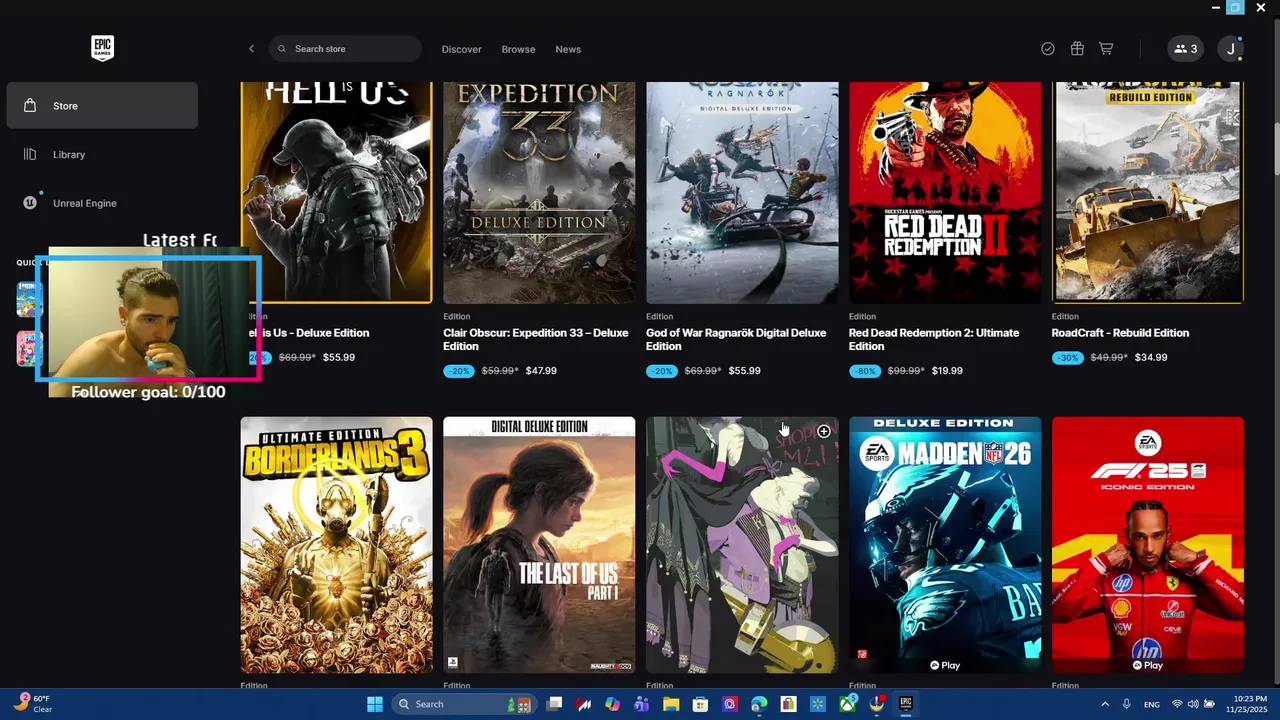Image resolution: width=1280 pixels, height=720 pixels.
Task: Open Microsoft Store from the taskbar
Action: click(x=700, y=704)
